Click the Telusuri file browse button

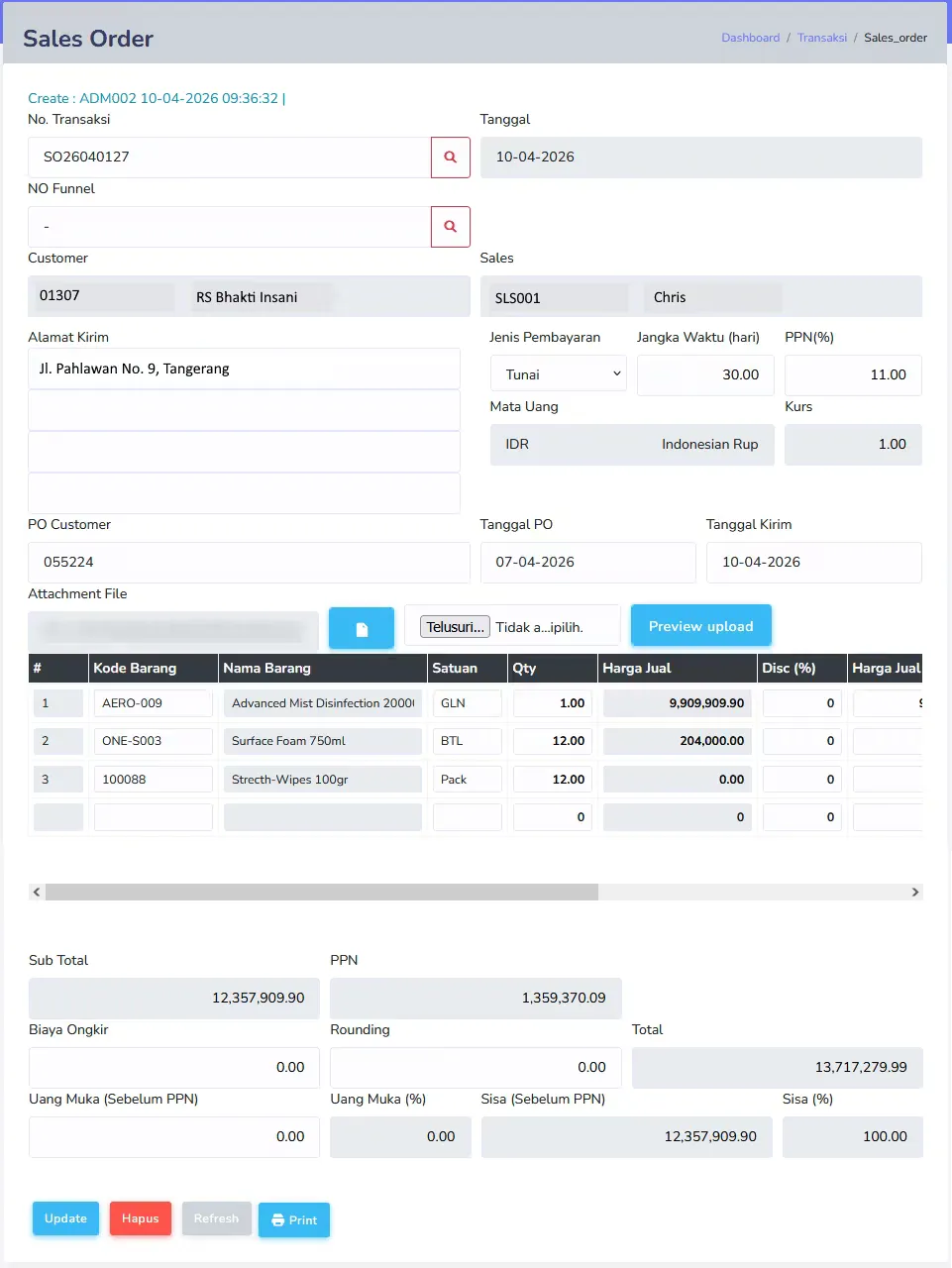455,627
